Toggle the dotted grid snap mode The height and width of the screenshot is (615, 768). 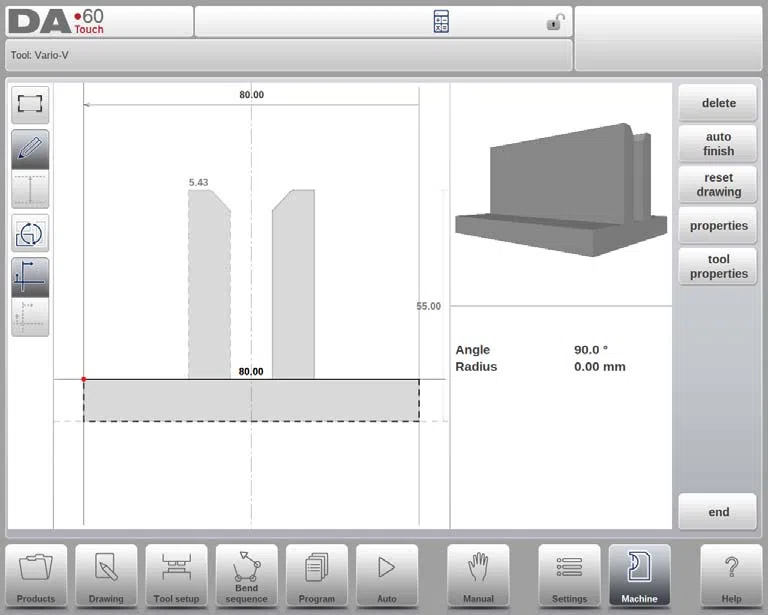point(30,317)
